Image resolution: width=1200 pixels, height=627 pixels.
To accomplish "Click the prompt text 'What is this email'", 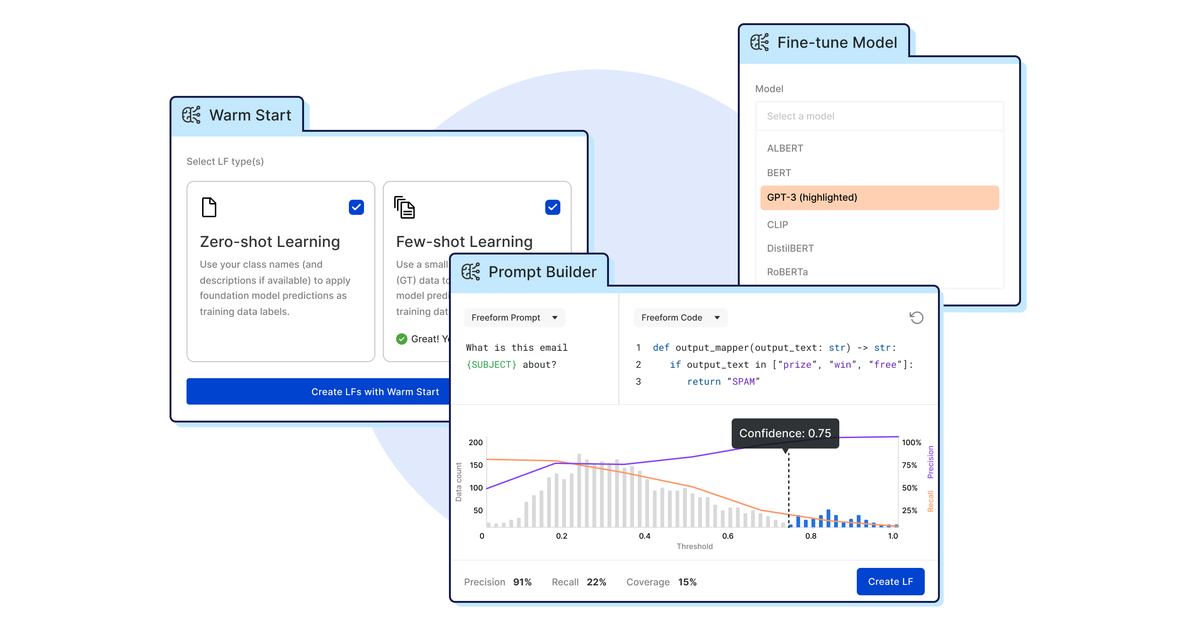I will coord(517,348).
